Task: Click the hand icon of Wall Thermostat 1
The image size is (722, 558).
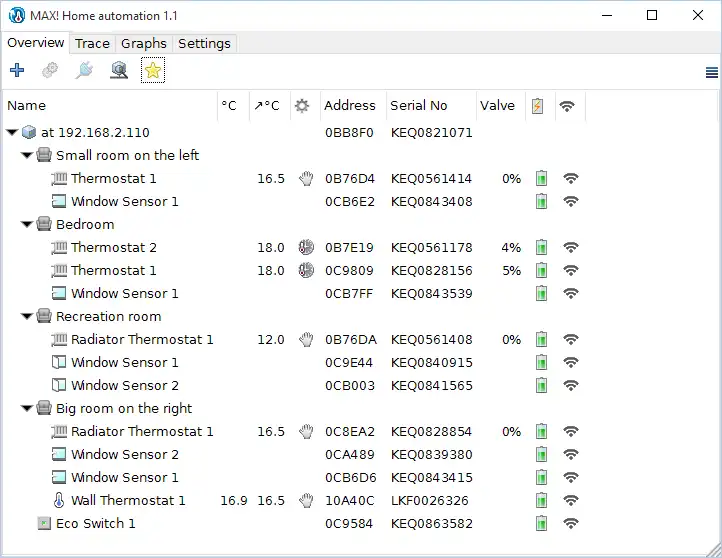Action: [x=306, y=500]
